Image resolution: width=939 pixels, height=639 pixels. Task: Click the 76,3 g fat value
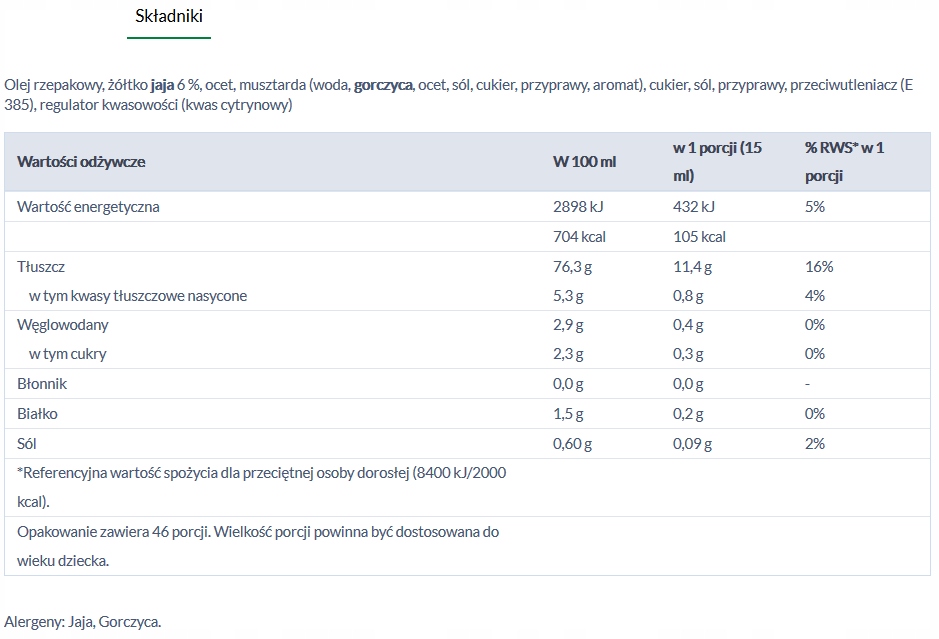[x=573, y=267]
